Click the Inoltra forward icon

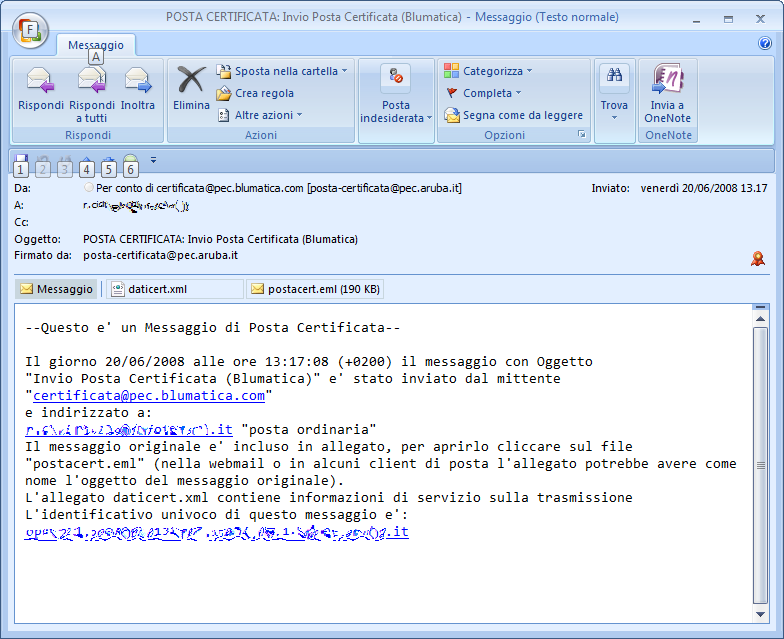(x=138, y=82)
